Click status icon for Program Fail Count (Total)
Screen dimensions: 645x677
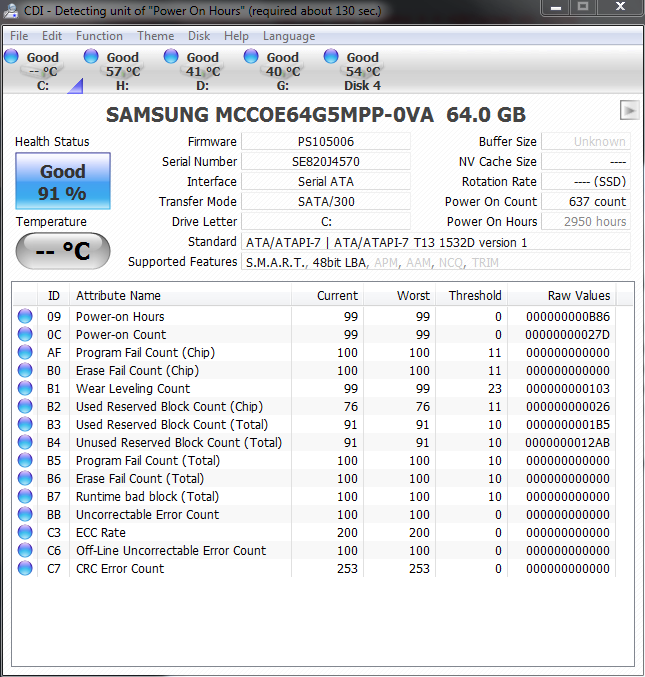pos(25,460)
